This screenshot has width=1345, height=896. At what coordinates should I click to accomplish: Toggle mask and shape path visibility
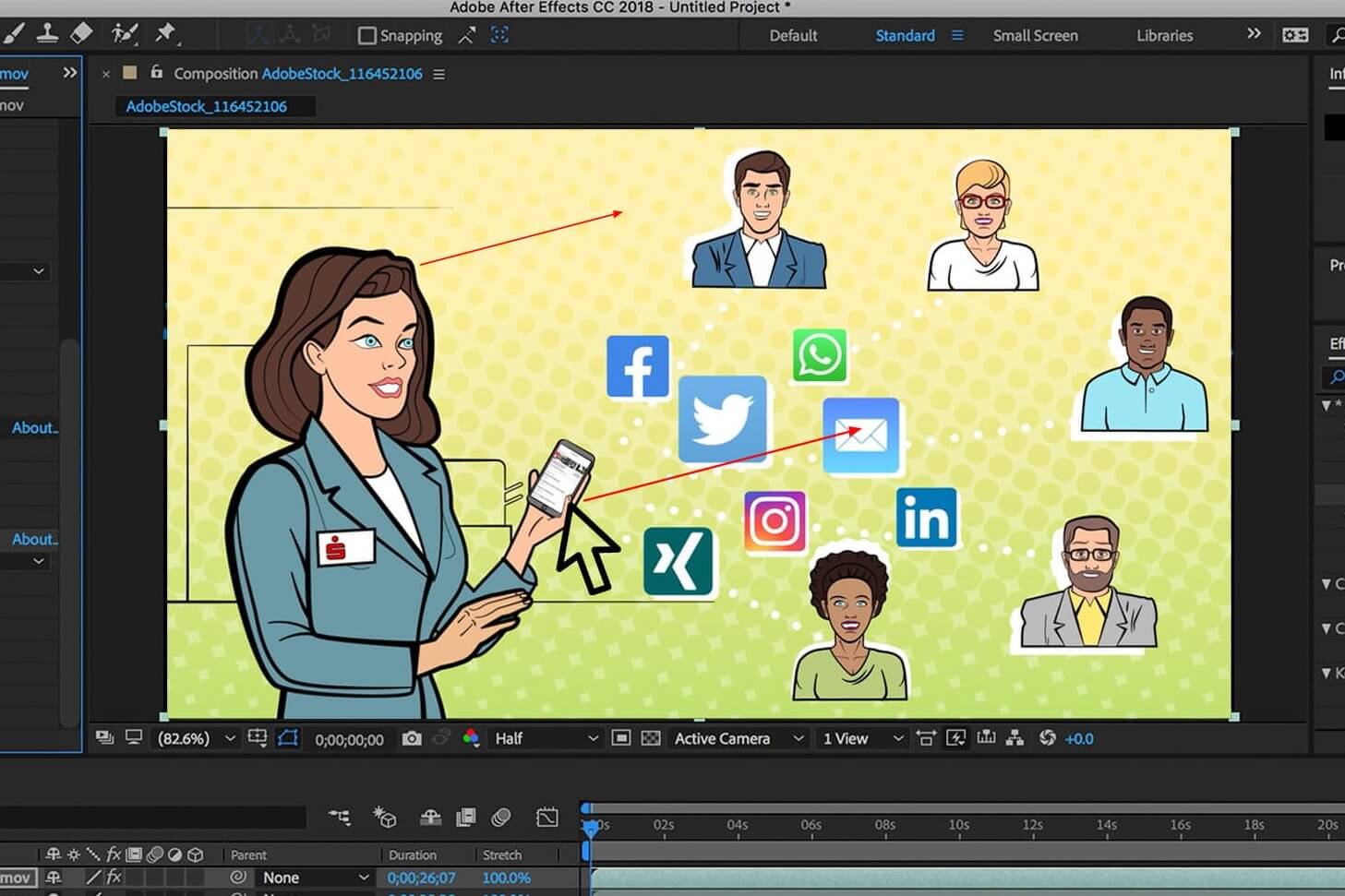pyautogui.click(x=288, y=738)
